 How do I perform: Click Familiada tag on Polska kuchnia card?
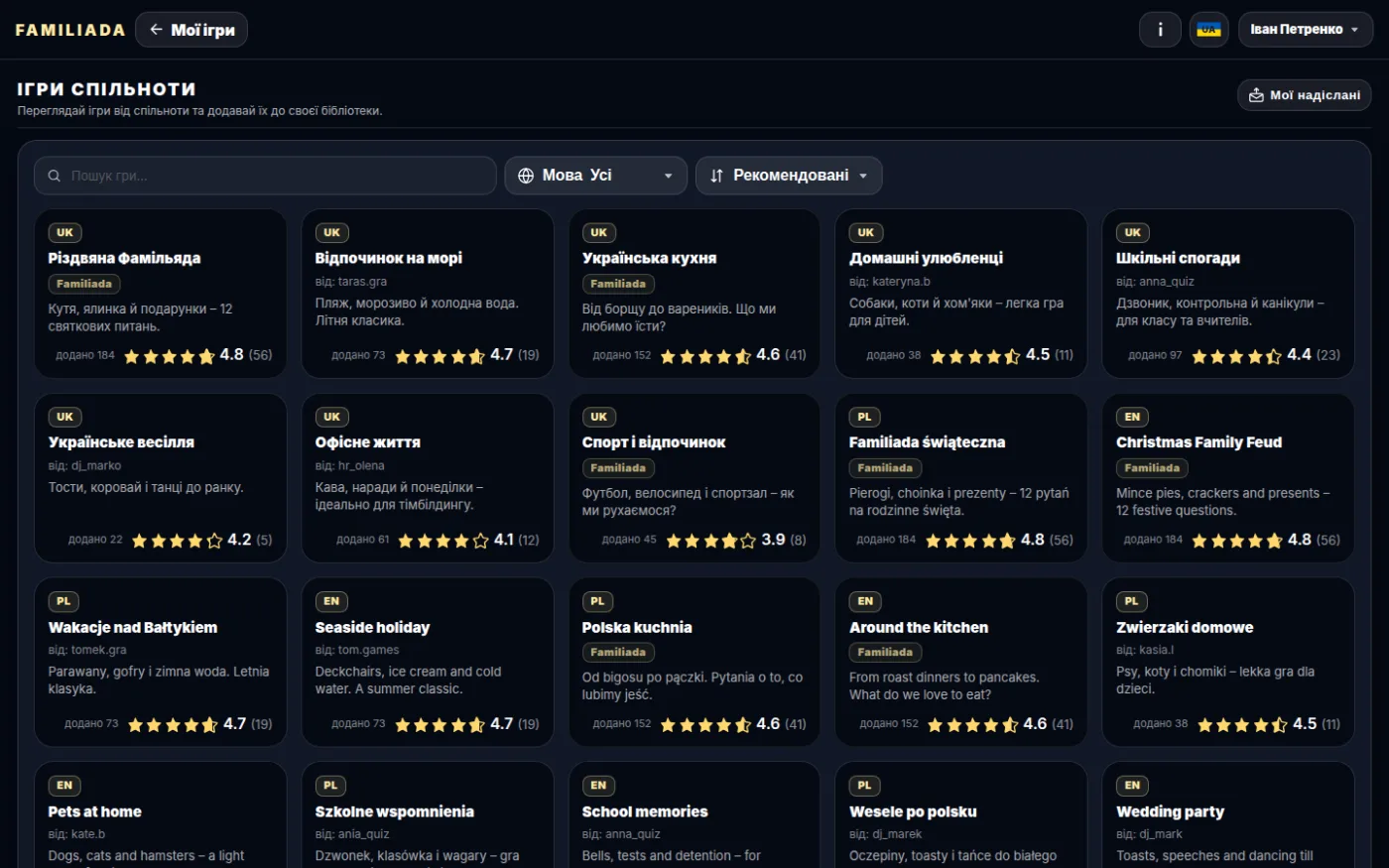(x=618, y=653)
